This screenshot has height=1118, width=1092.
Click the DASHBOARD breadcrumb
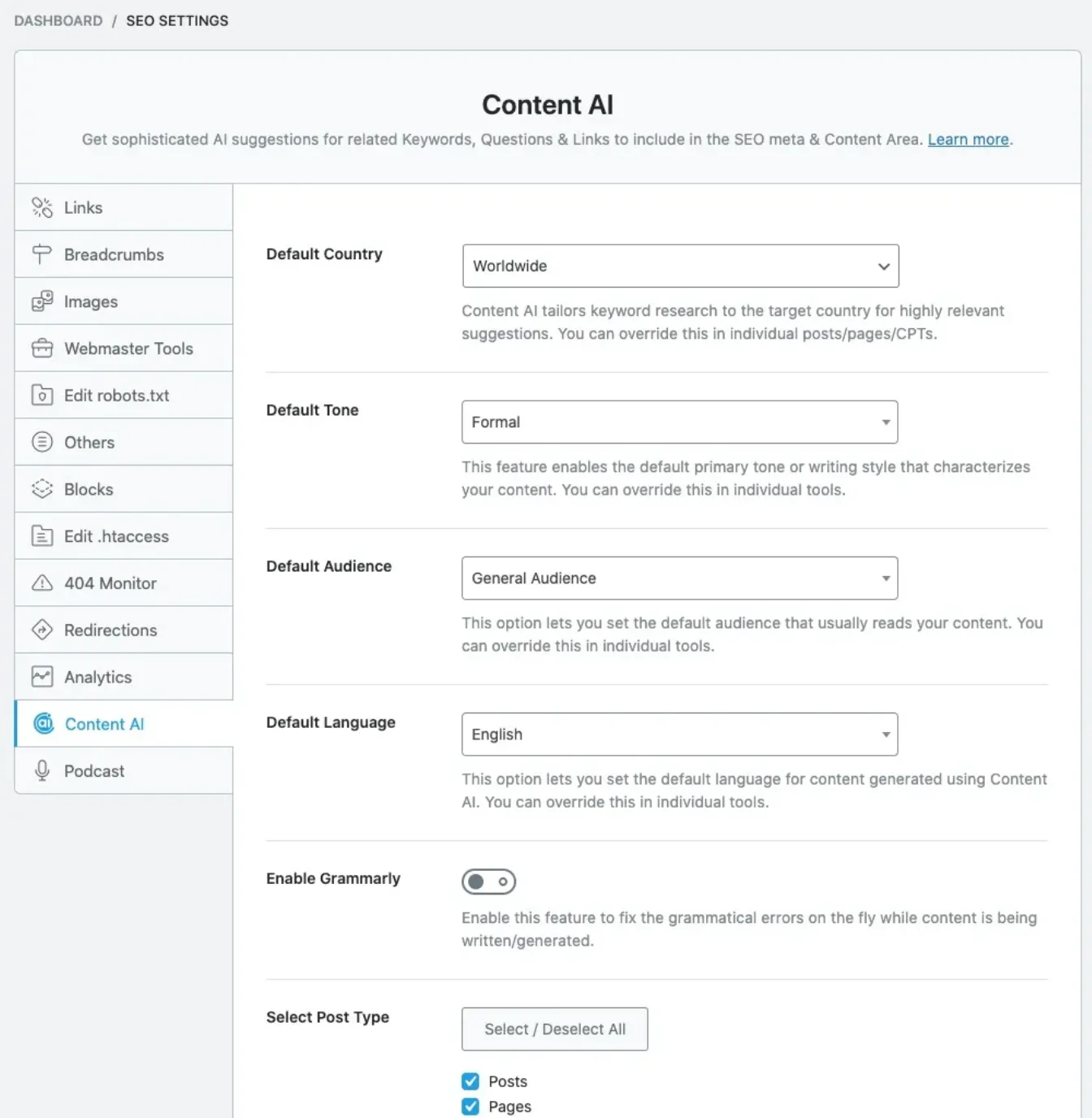[58, 20]
